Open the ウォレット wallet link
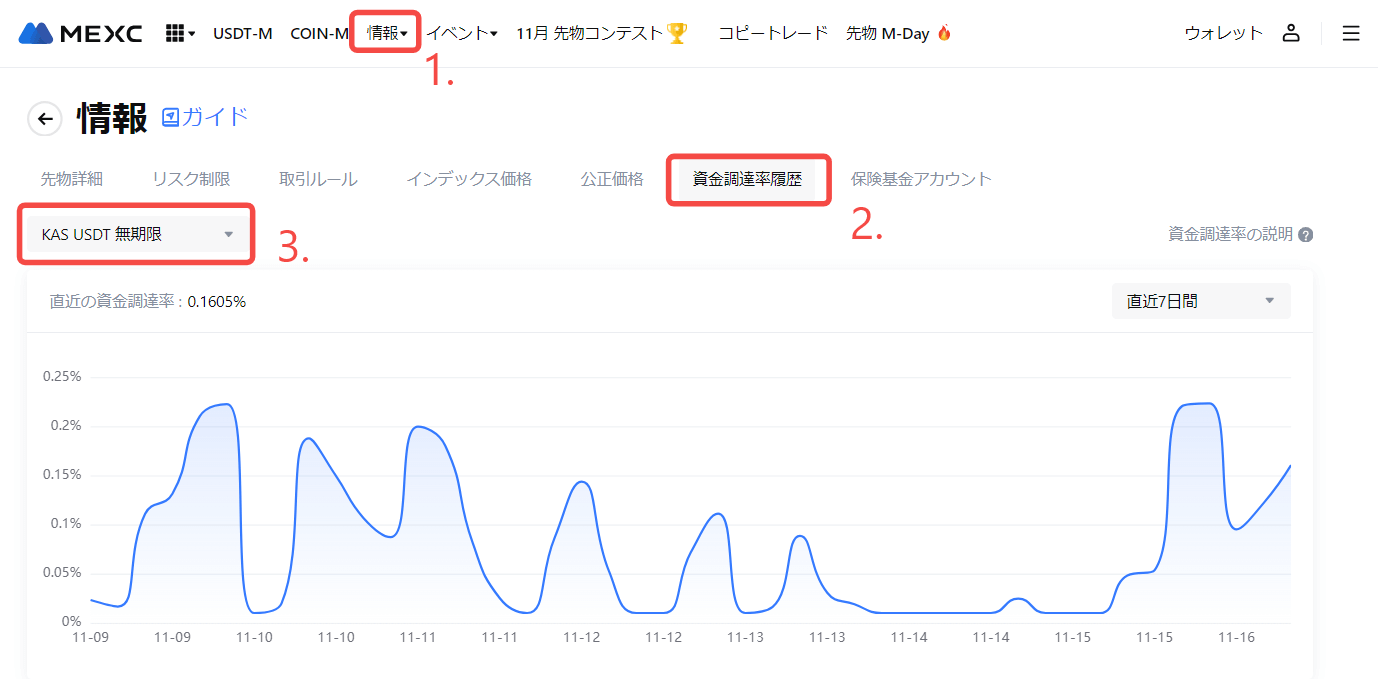1378x679 pixels. pos(1223,33)
